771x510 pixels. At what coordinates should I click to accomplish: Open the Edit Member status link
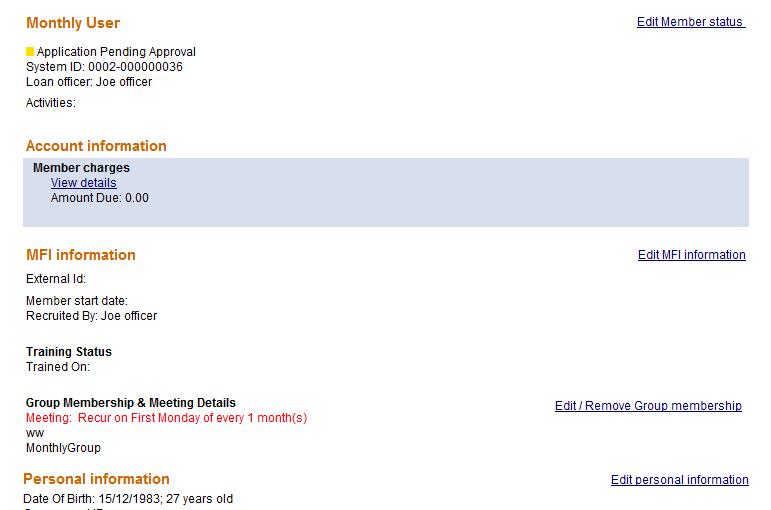coord(690,22)
